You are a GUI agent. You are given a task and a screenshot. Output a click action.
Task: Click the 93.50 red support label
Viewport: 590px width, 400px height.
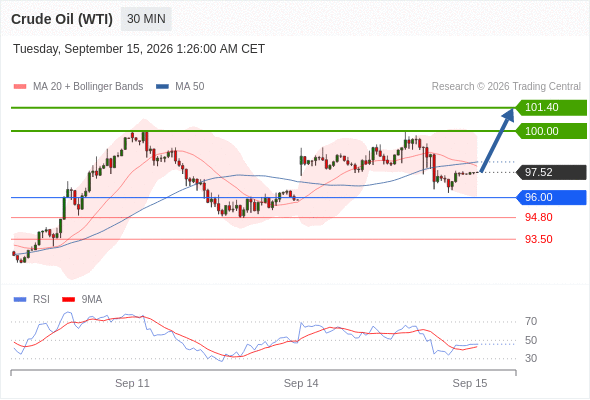coord(538,239)
